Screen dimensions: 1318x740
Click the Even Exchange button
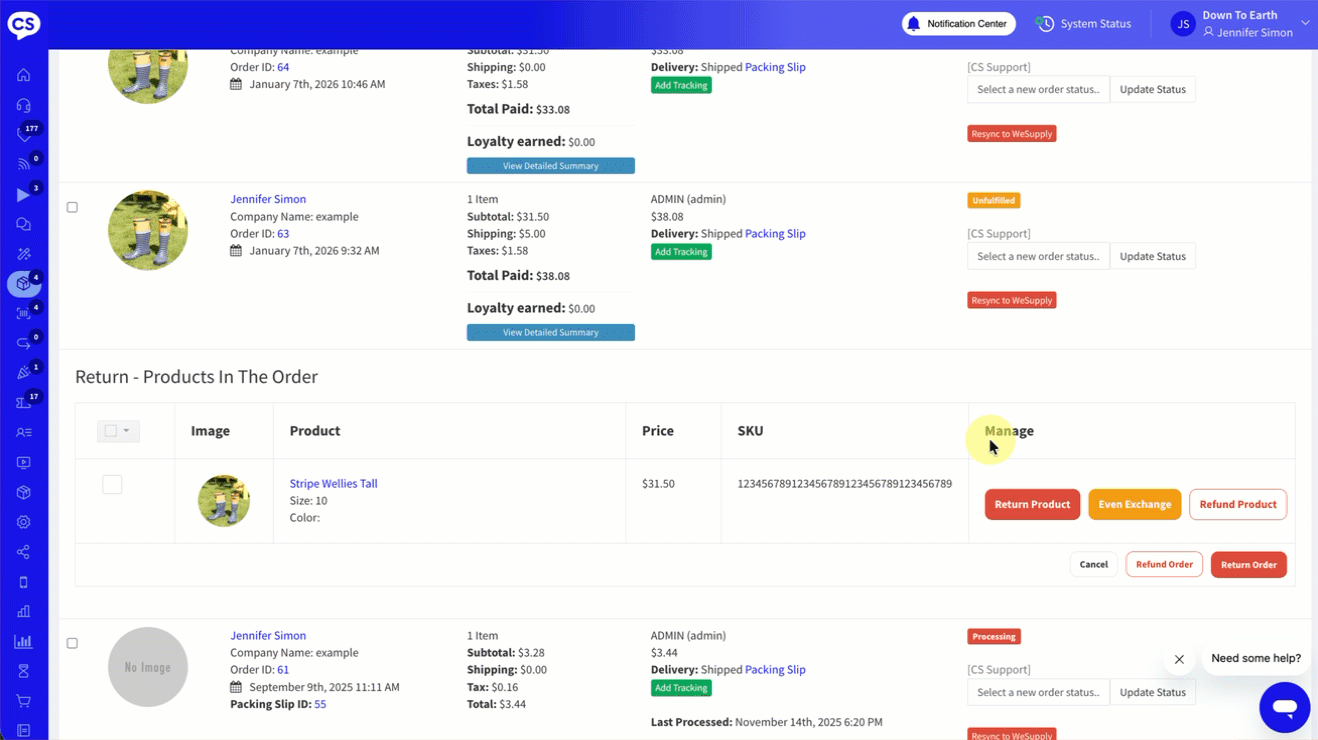pyautogui.click(x=1134, y=504)
